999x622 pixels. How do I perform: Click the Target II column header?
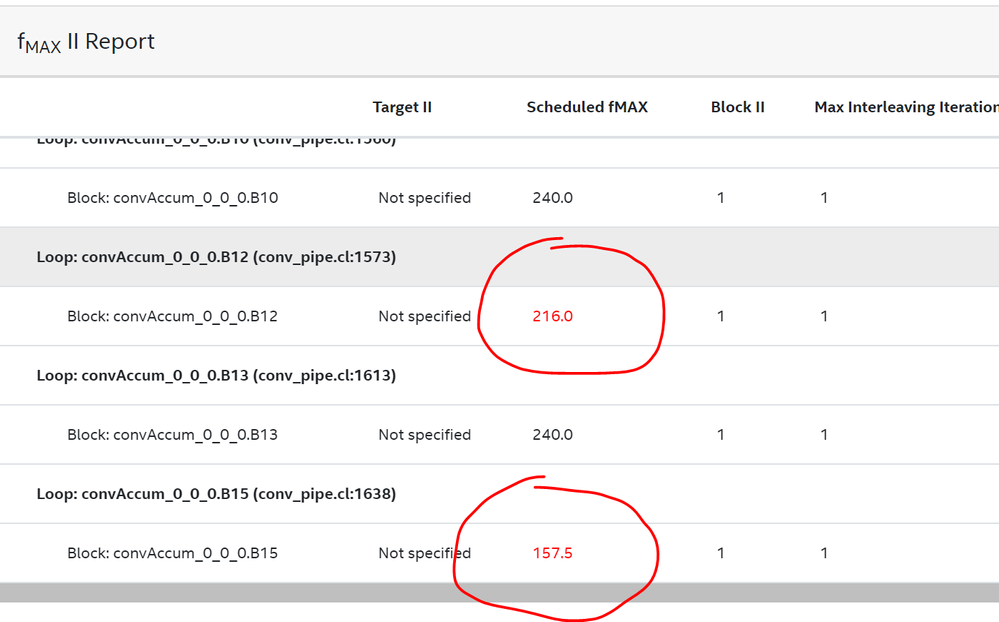(x=402, y=107)
